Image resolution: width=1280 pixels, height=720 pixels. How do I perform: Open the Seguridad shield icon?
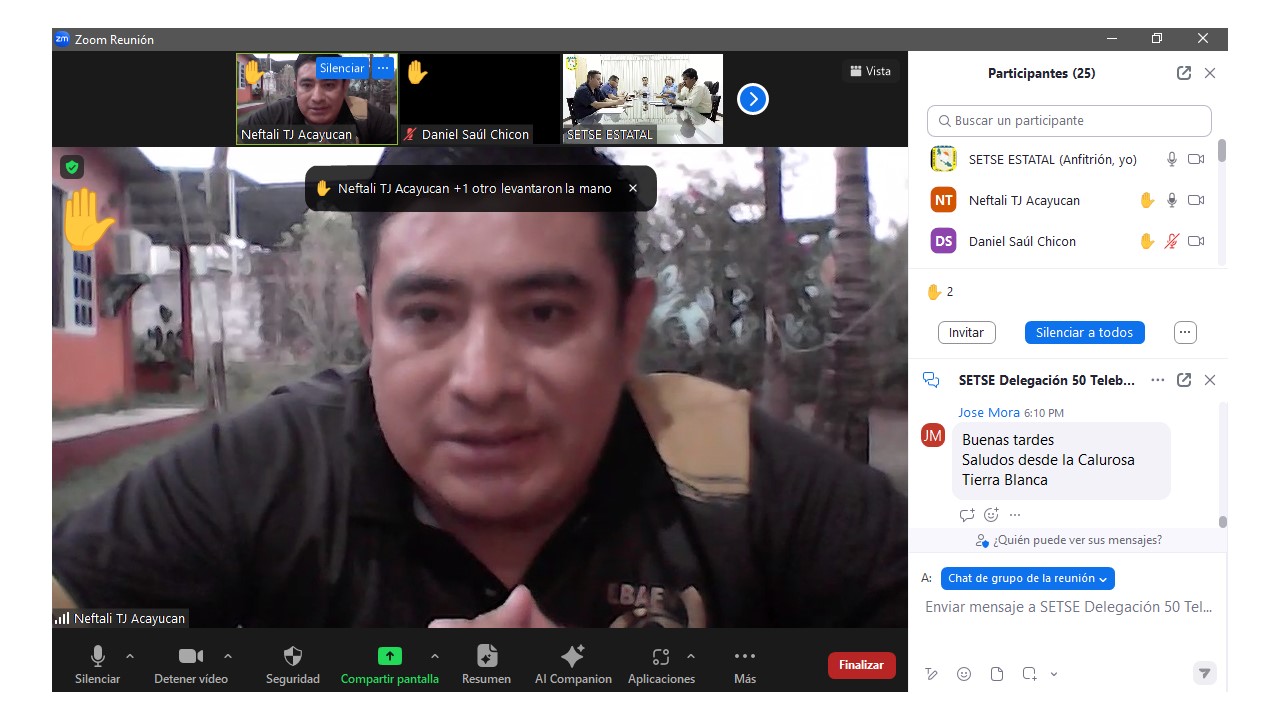[x=292, y=657]
